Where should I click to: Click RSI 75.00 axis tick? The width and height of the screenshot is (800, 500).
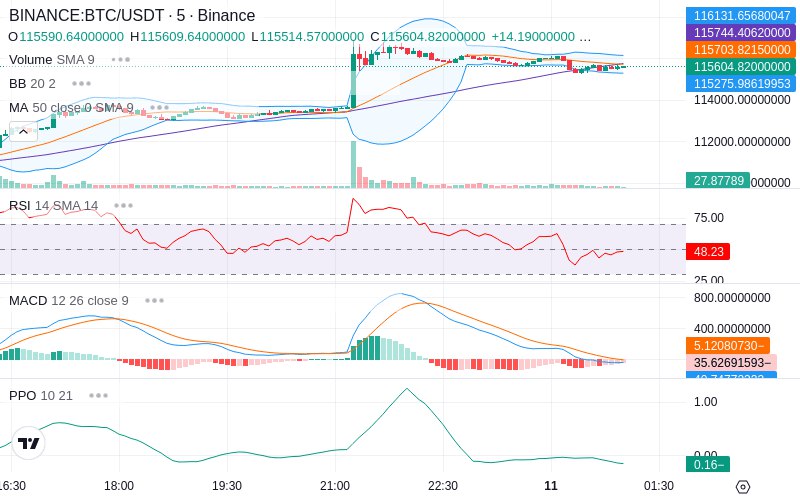[709, 218]
